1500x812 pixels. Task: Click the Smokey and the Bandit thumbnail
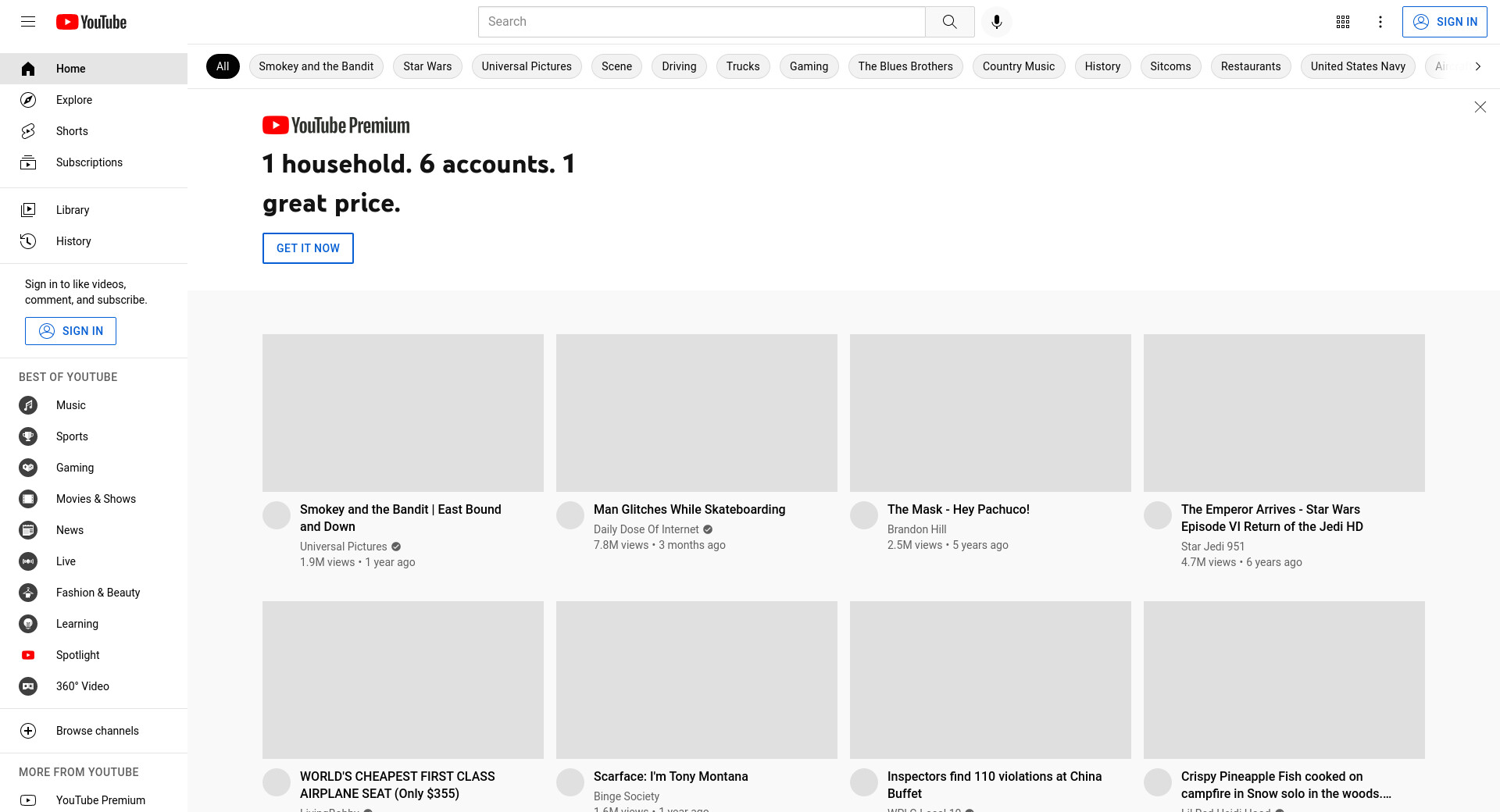pos(403,413)
